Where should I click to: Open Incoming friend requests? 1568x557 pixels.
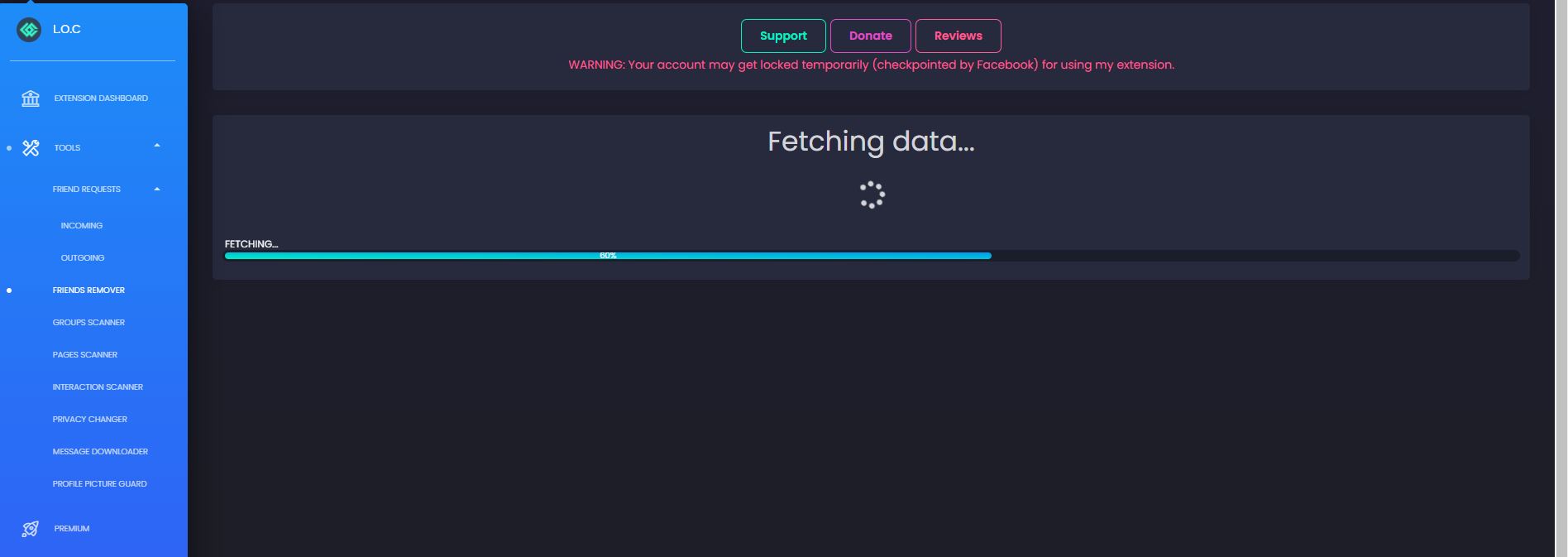point(82,226)
